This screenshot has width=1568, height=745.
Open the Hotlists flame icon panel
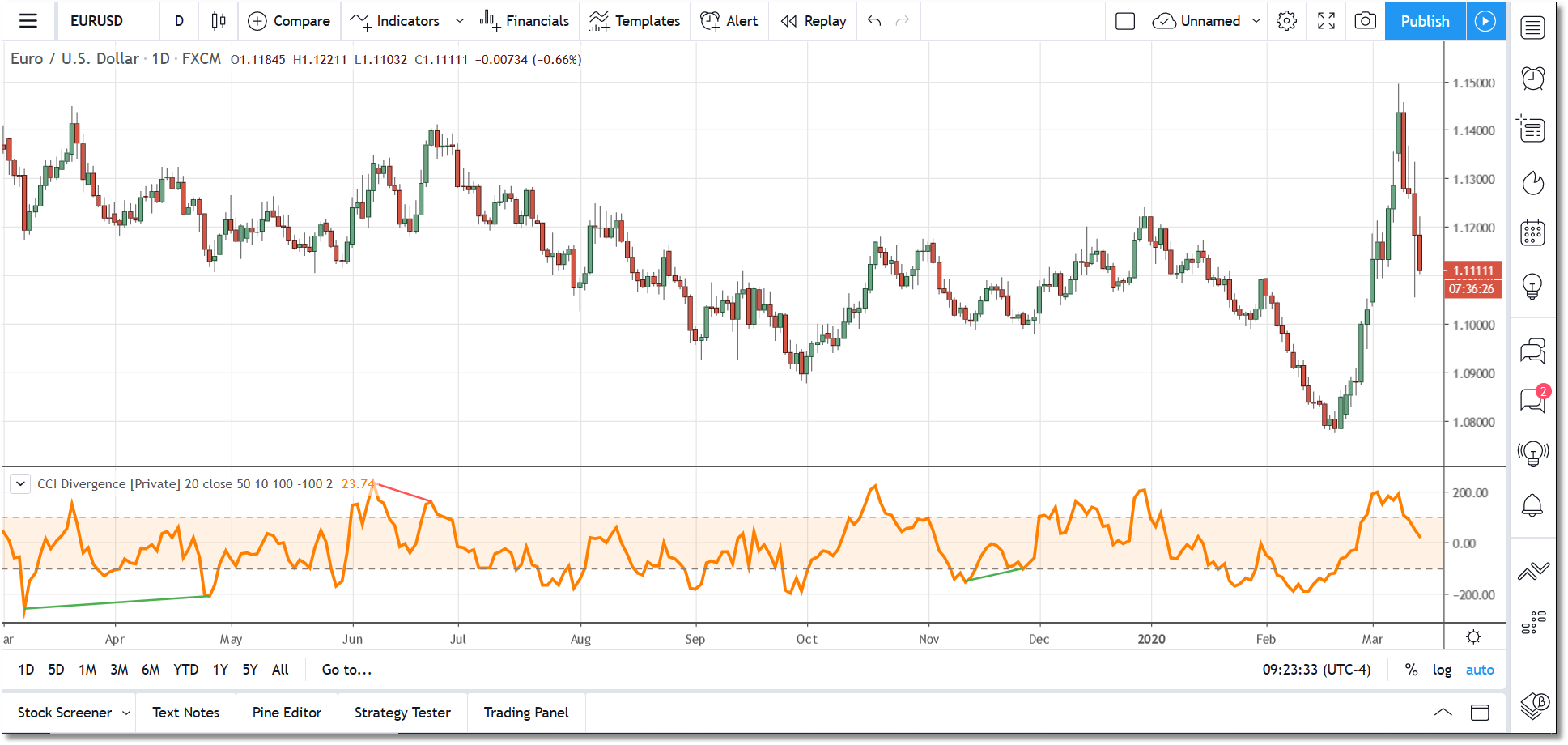(x=1532, y=183)
